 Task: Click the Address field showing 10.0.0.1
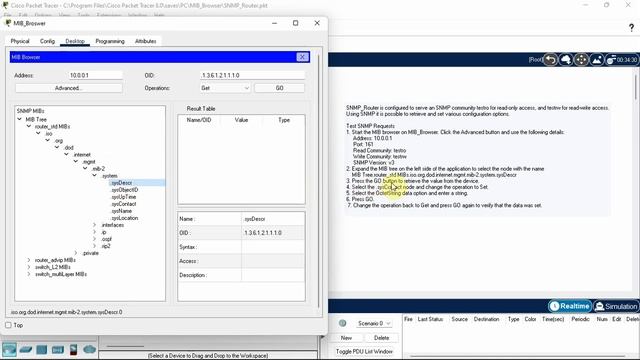pos(96,75)
